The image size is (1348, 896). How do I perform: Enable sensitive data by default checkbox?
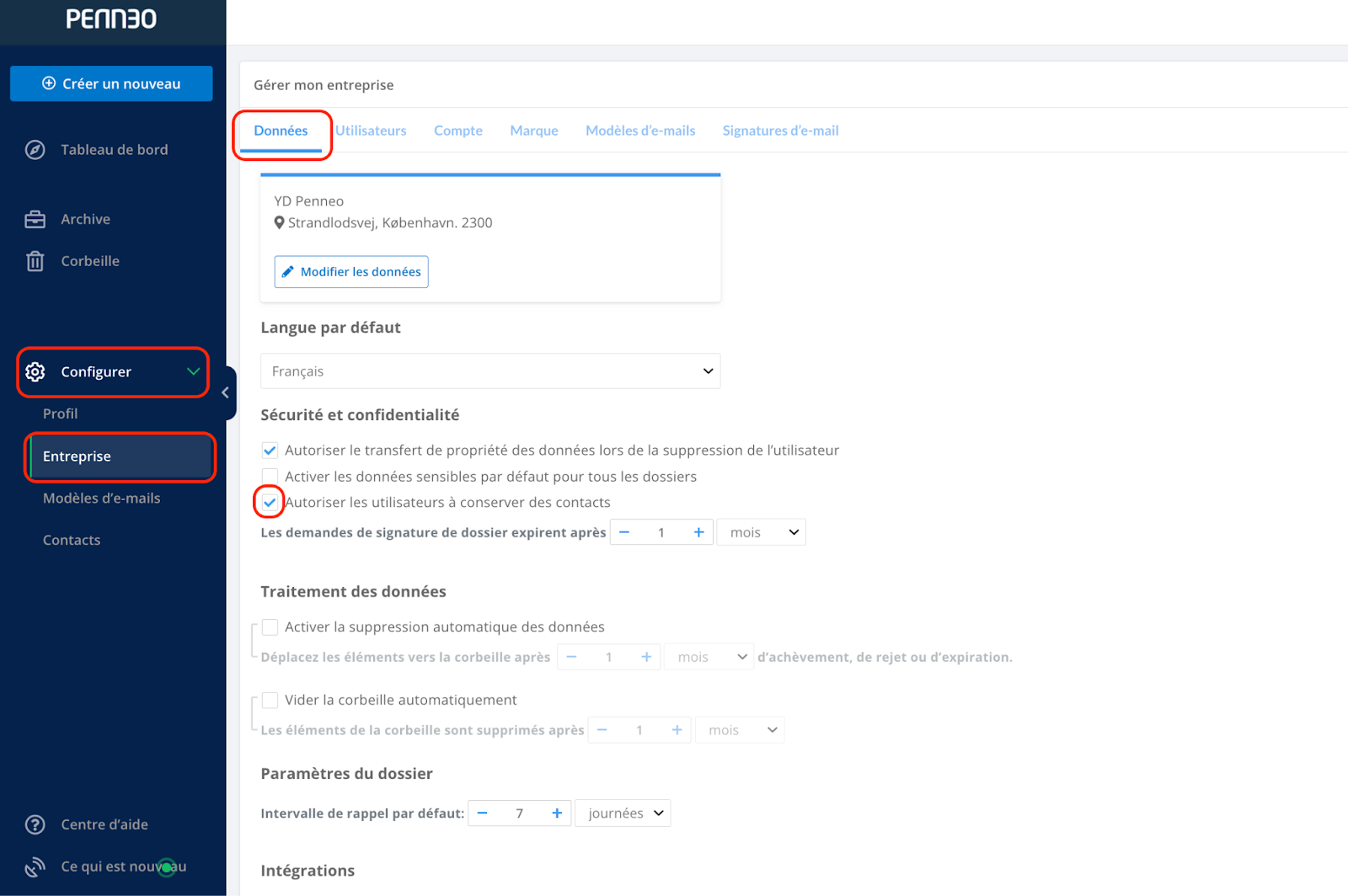(270, 477)
